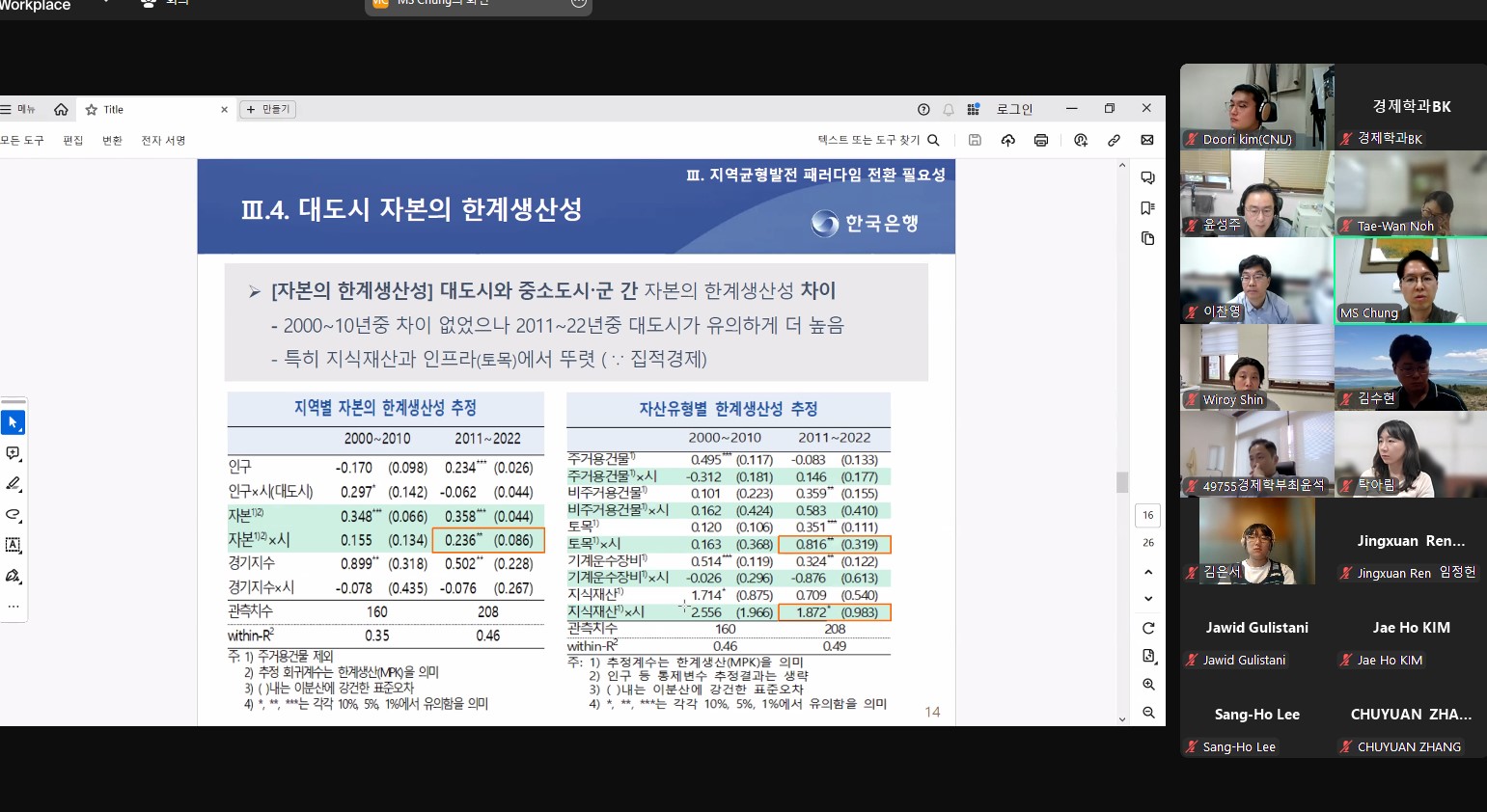The height and width of the screenshot is (812, 1487).
Task: Select the sign fountain pen tool
Action: 14,576
